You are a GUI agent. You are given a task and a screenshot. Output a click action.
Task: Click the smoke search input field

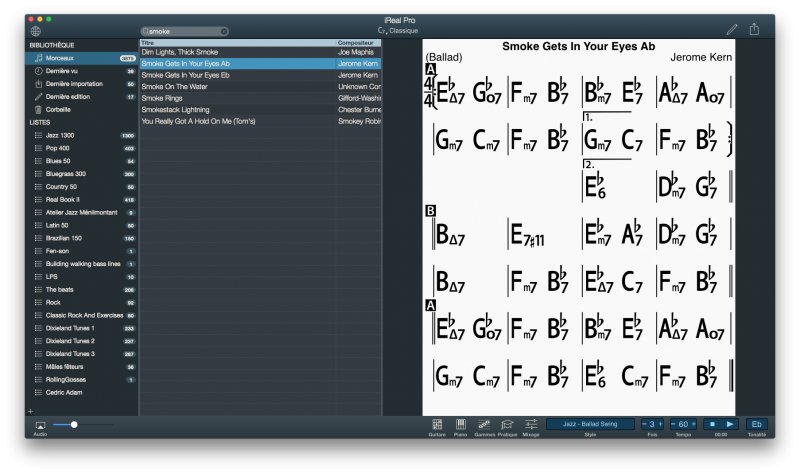point(184,32)
